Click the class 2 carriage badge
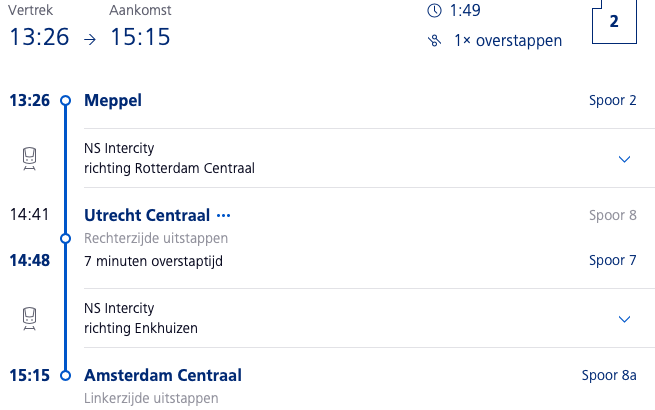This screenshot has height=410, width=655. click(x=614, y=22)
